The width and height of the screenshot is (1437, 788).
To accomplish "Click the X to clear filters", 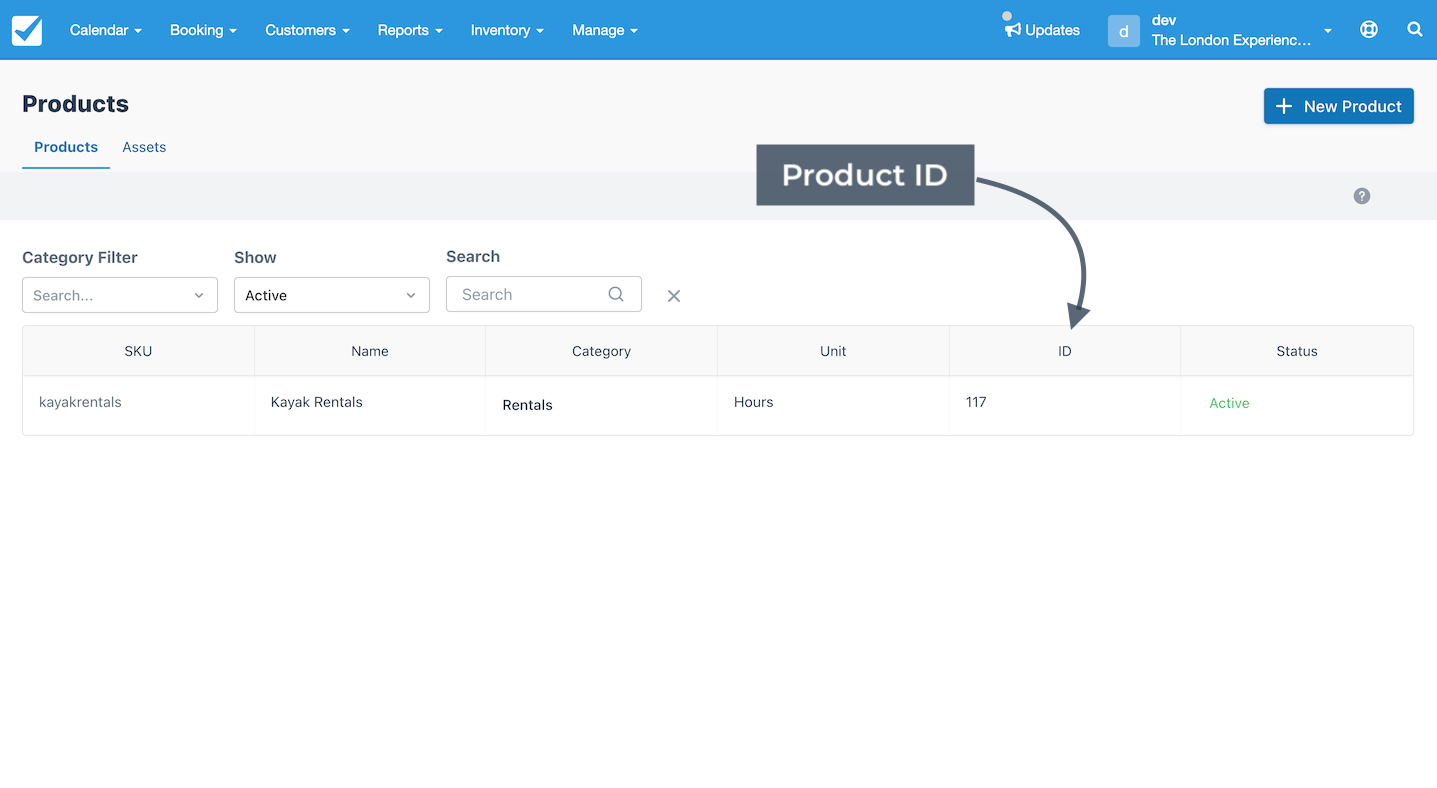I will [x=674, y=296].
